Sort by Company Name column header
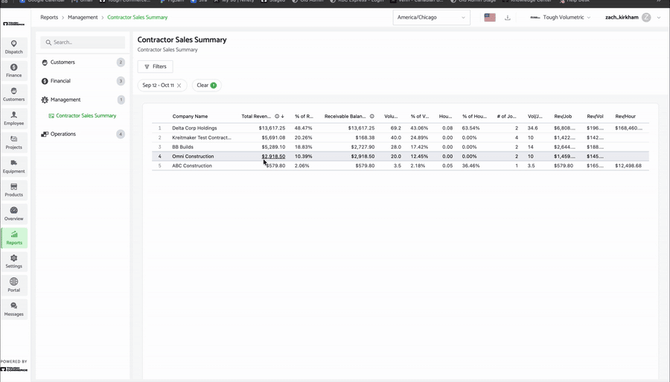The height and width of the screenshot is (382, 670). (x=190, y=116)
